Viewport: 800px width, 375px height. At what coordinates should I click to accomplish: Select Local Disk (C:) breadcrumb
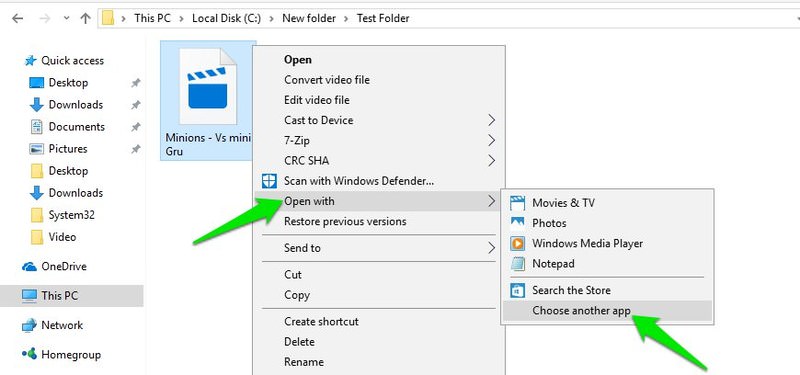(x=227, y=18)
